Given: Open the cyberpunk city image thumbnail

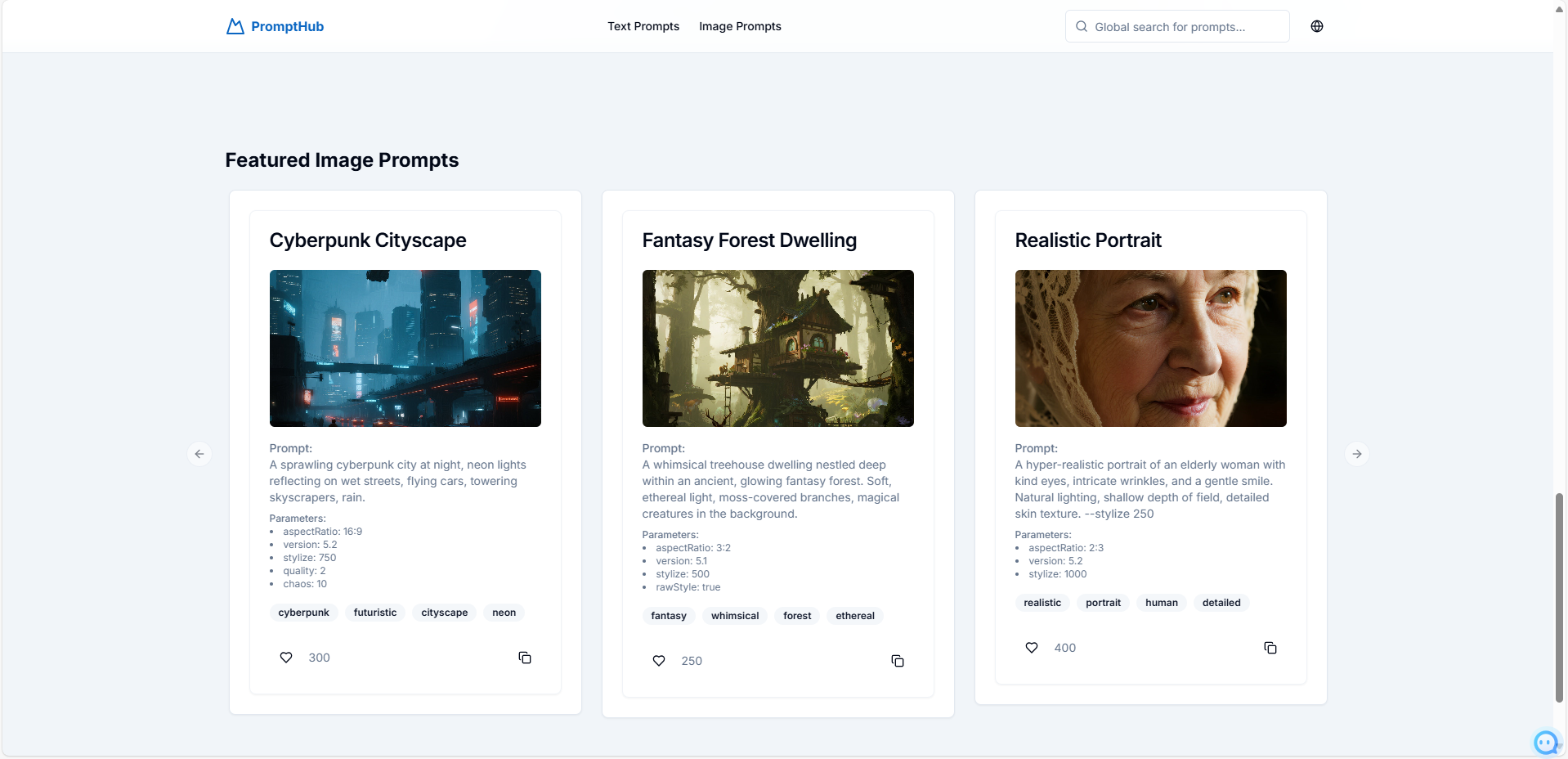Looking at the screenshot, I should point(405,348).
